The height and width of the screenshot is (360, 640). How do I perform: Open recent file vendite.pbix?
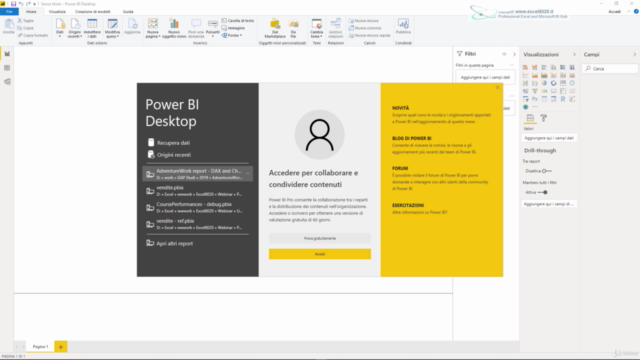198,191
